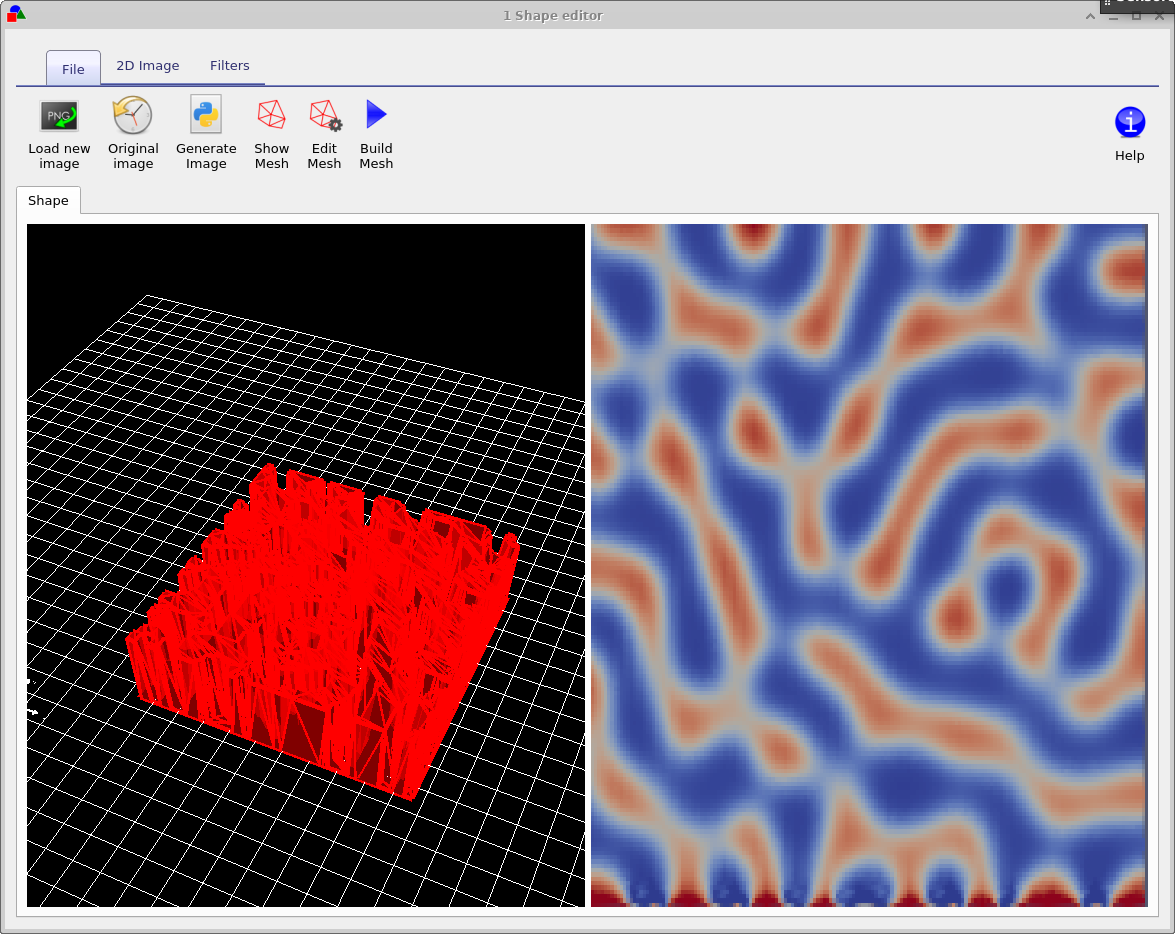
Task: Select the Original image tool
Action: (x=133, y=115)
